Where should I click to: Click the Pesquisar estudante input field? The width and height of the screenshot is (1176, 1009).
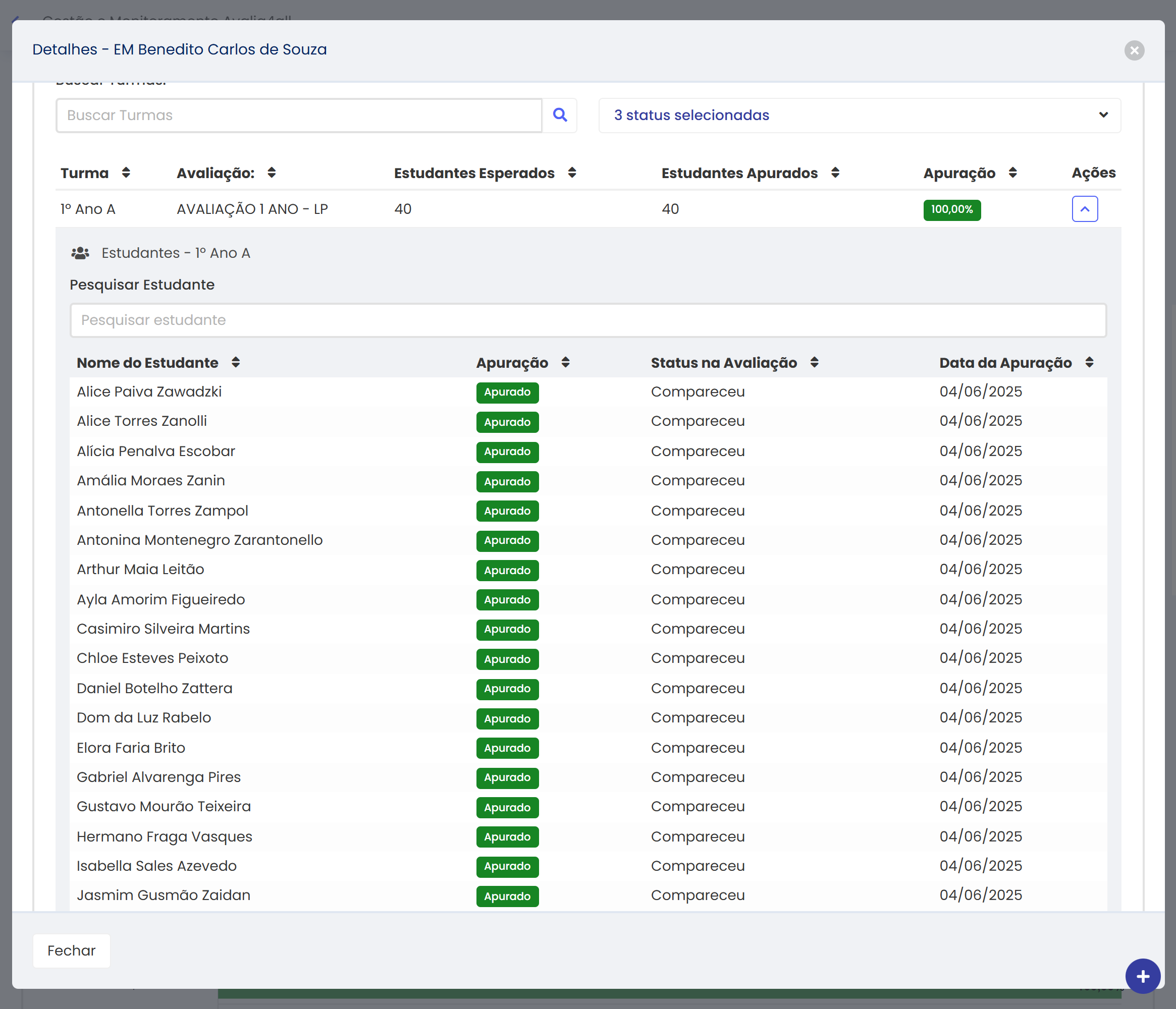tap(587, 320)
